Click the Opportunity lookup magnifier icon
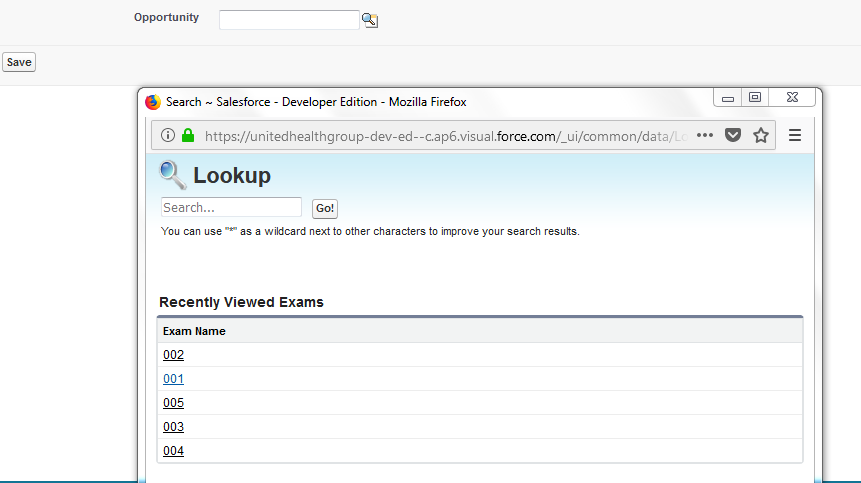861x483 pixels. (370, 20)
